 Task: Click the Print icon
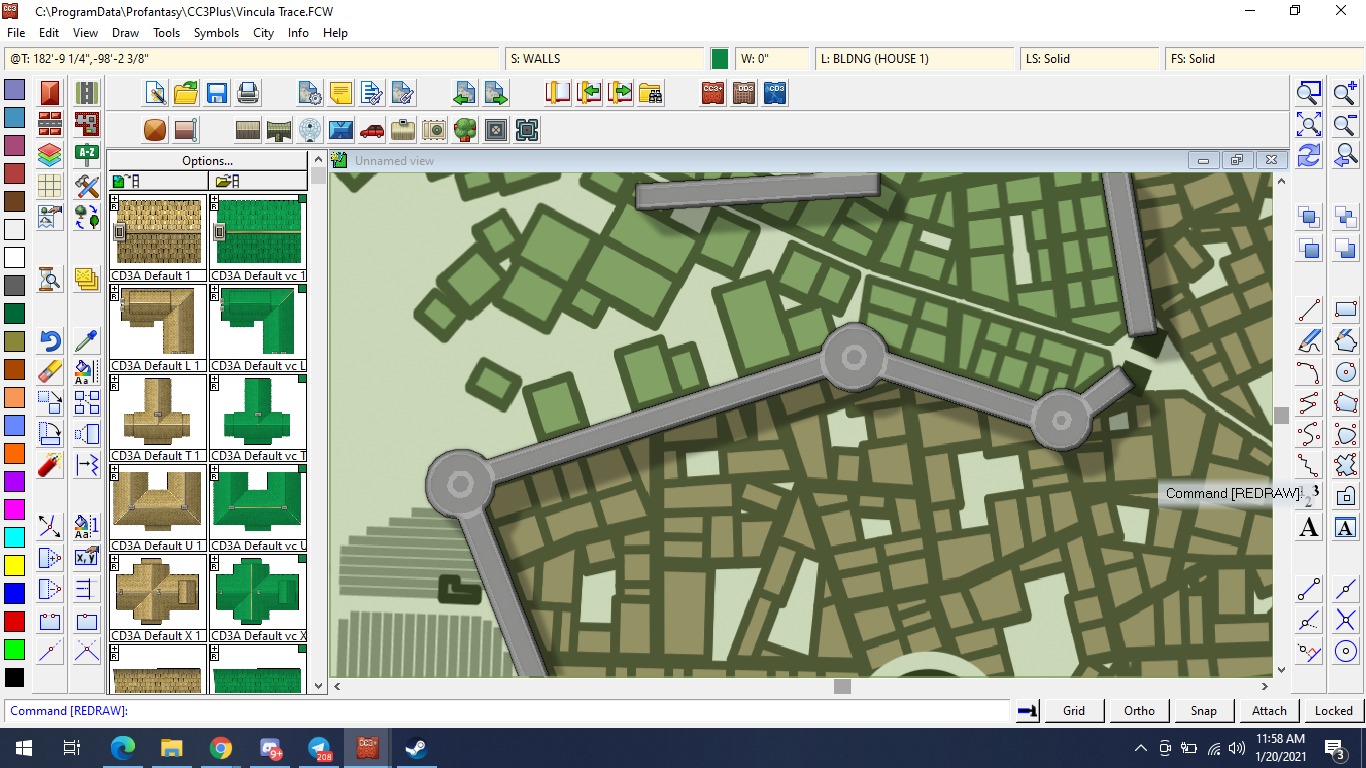[x=248, y=94]
